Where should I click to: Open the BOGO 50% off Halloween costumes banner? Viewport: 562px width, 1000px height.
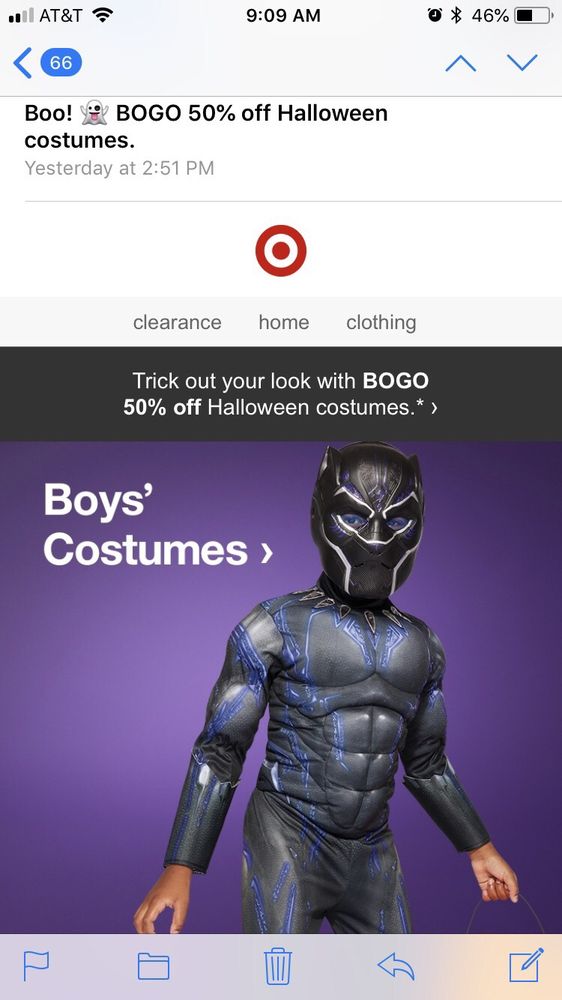[281, 393]
